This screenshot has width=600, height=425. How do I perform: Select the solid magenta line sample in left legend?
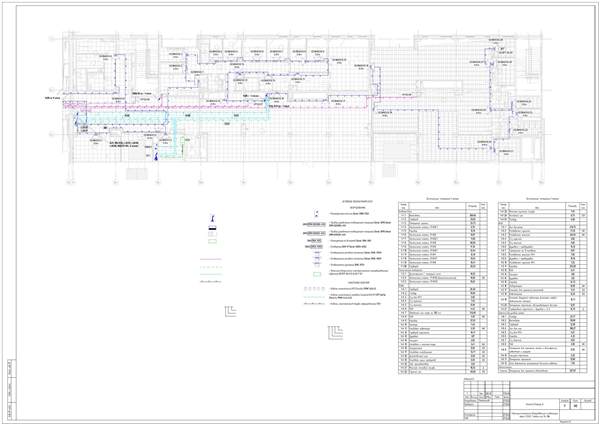[x=211, y=259]
